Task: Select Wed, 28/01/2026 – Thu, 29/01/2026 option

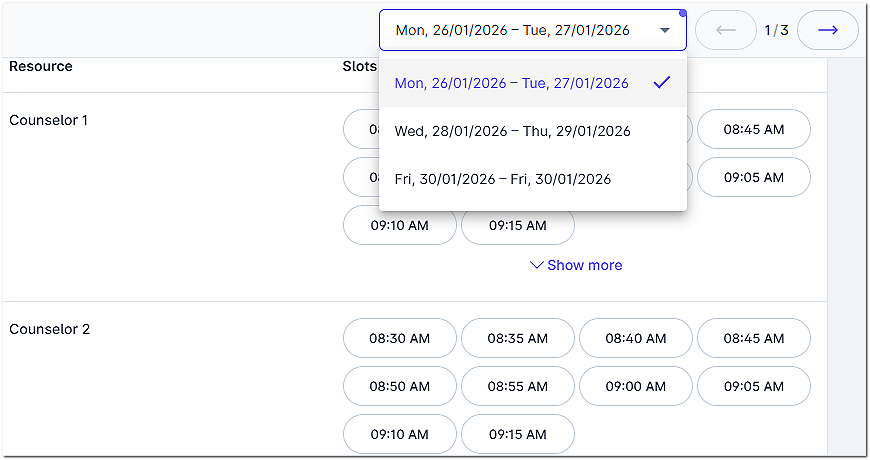Action: click(513, 131)
